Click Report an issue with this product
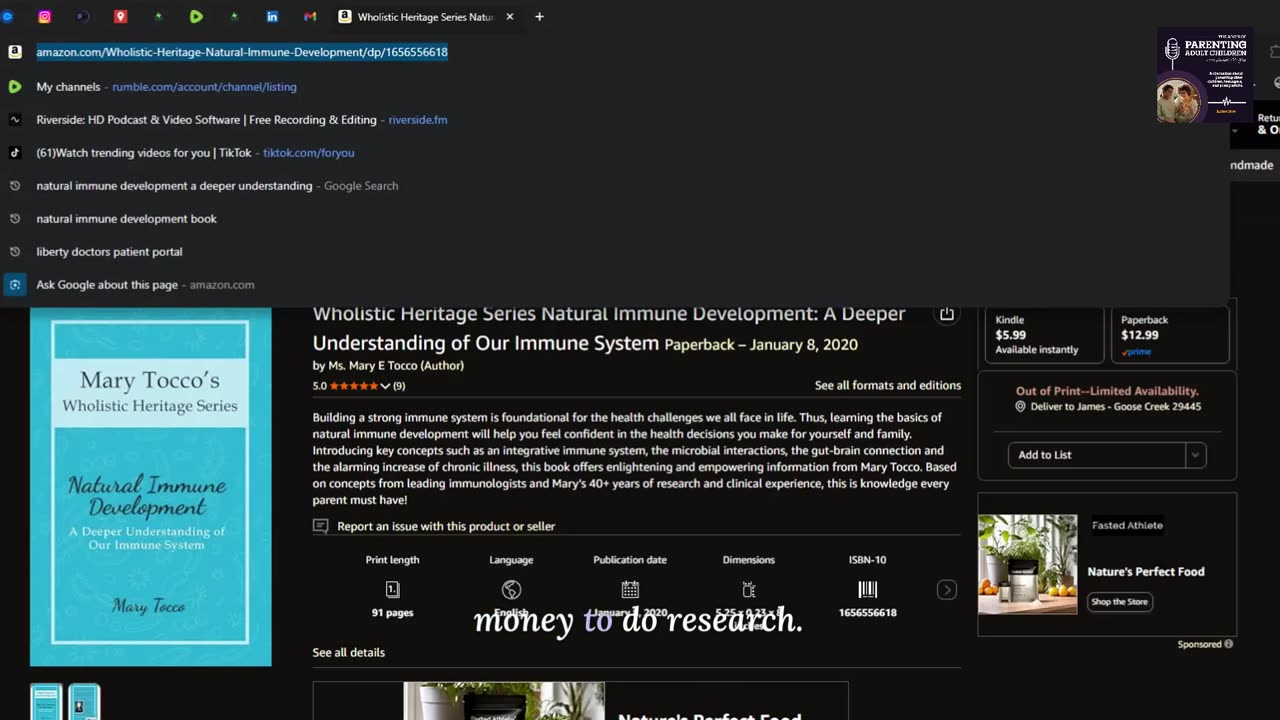Screen dimensions: 1280x720 click(x=446, y=526)
